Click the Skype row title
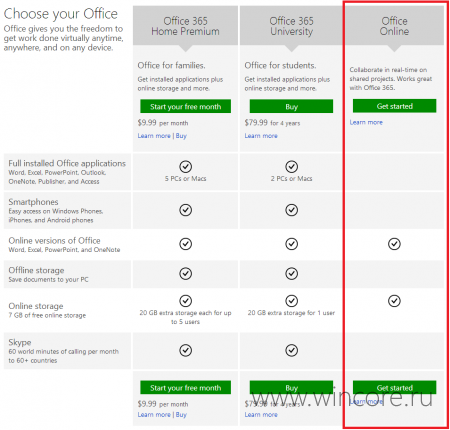The height and width of the screenshot is (430, 450). pos(20,343)
